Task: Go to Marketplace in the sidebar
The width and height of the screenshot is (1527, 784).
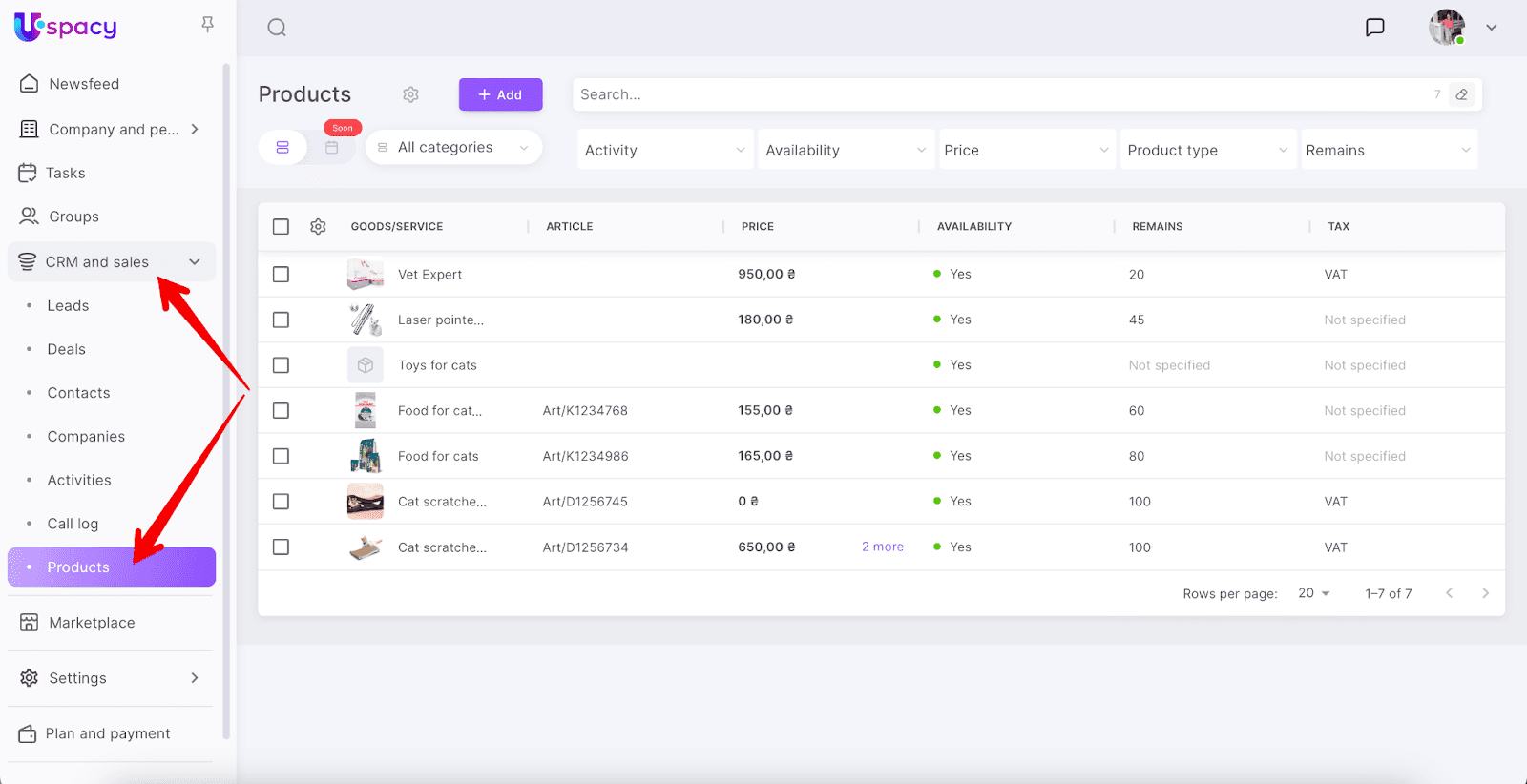Action: pos(92,623)
